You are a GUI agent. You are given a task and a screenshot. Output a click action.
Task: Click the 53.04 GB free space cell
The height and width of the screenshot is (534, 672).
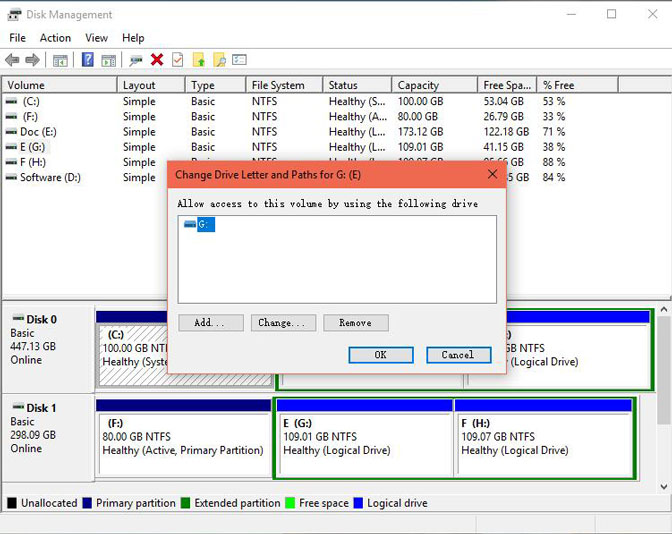504,101
